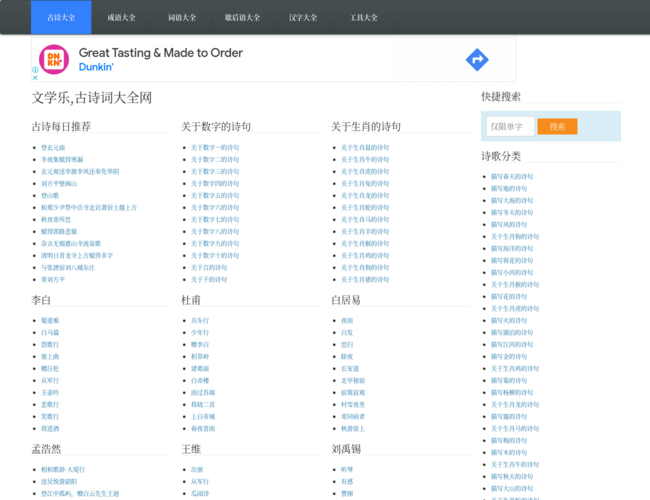Click the 仅限单字 search input field
Viewport: 650px width, 500px height.
click(509, 127)
